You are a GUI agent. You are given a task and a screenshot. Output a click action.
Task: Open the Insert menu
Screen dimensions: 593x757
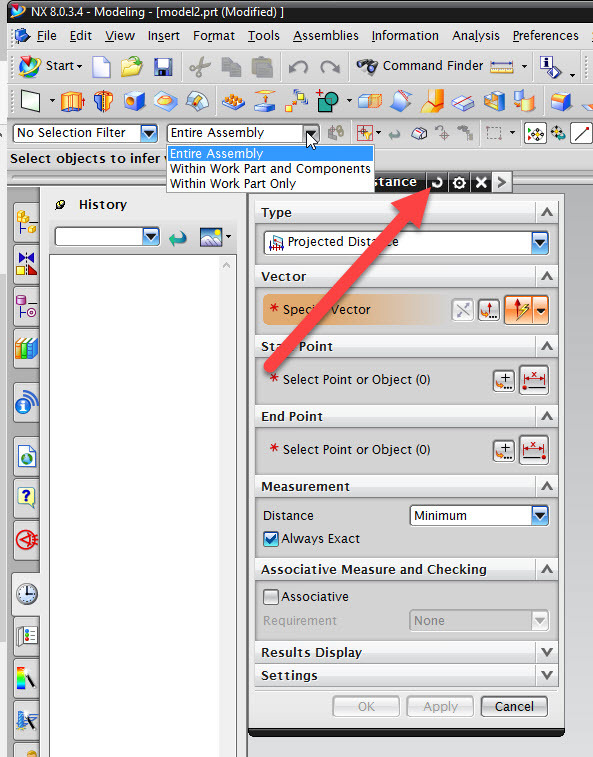click(164, 36)
